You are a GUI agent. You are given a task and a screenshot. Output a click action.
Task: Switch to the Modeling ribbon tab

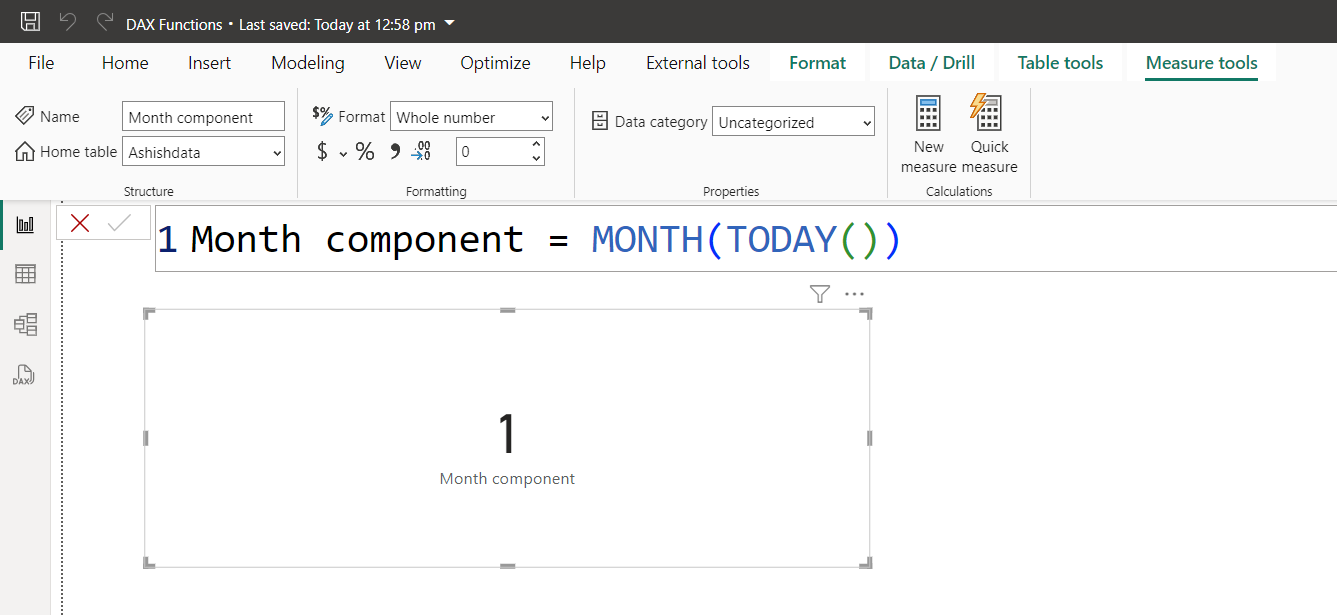click(x=307, y=62)
